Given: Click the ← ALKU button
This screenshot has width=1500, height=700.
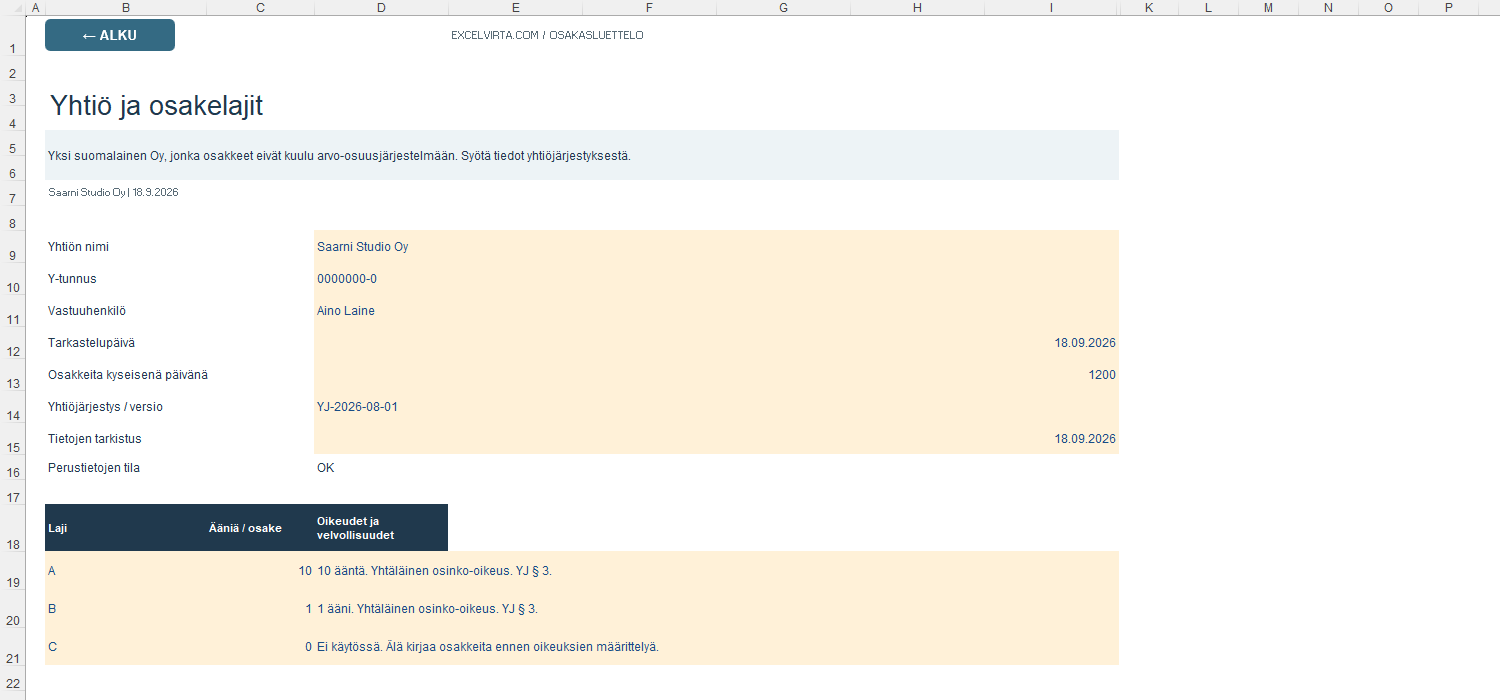Looking at the screenshot, I should 110,35.
